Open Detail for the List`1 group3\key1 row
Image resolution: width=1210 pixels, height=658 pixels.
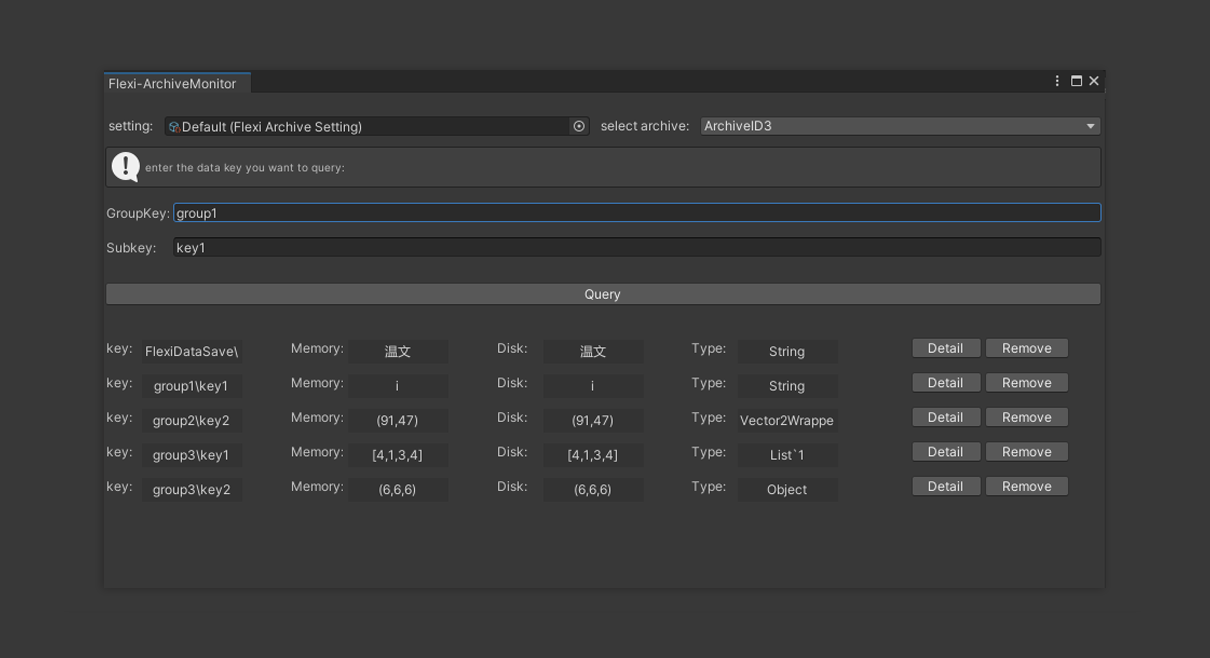945,451
